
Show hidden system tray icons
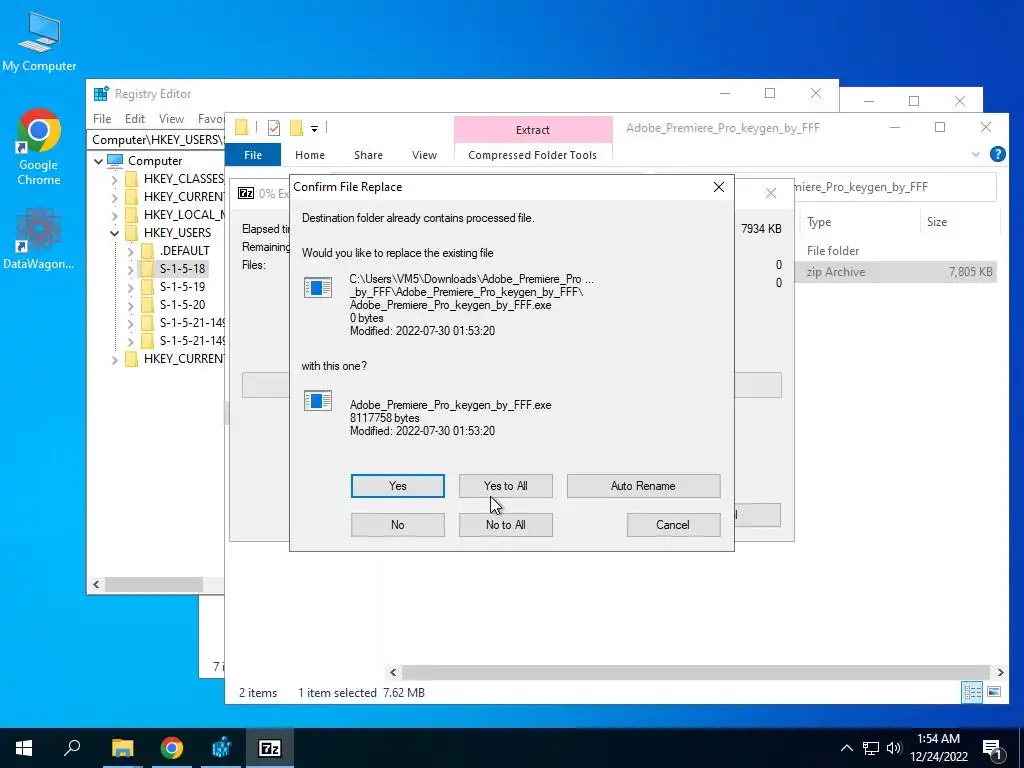click(x=846, y=748)
